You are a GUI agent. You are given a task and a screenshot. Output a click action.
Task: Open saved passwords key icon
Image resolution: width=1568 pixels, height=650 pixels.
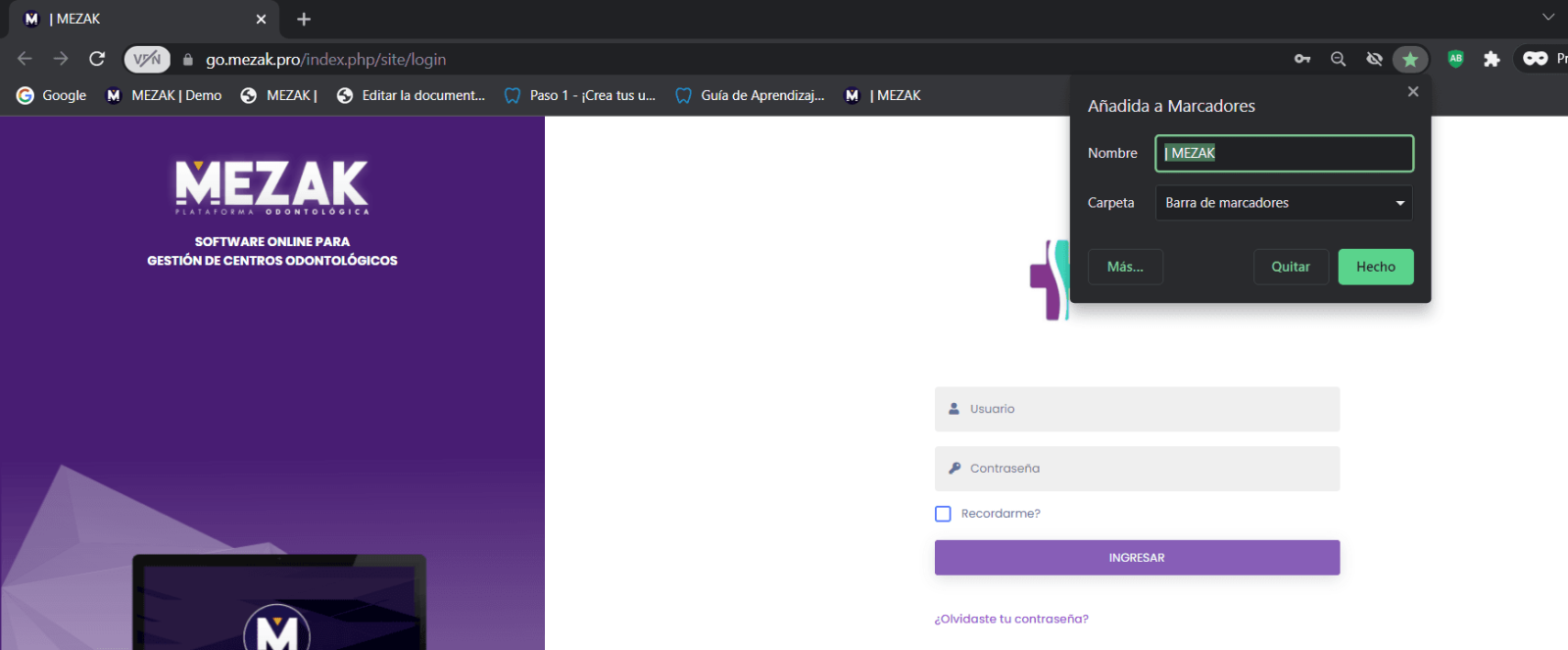1302,59
